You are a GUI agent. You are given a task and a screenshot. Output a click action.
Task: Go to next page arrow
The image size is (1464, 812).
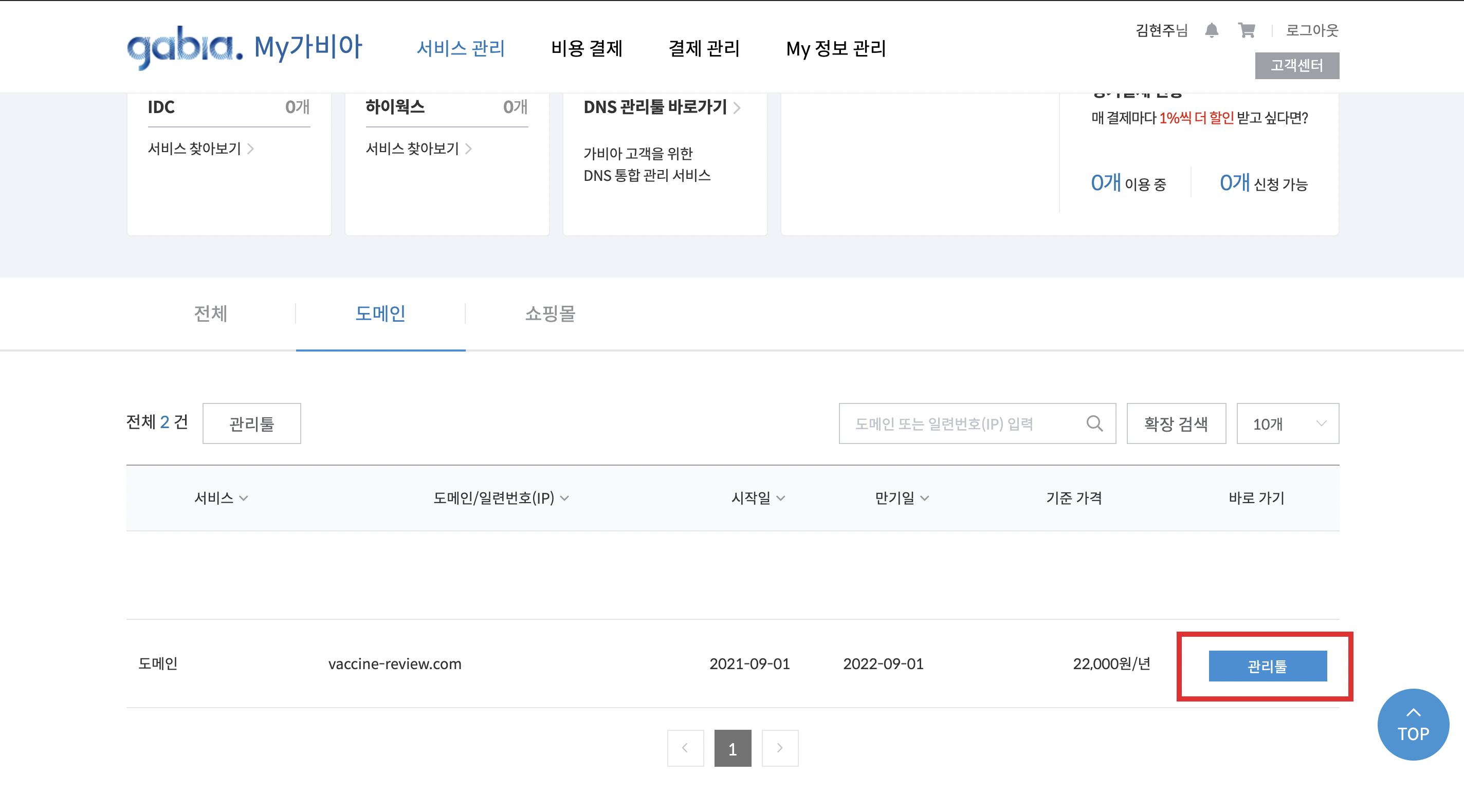[x=780, y=748]
